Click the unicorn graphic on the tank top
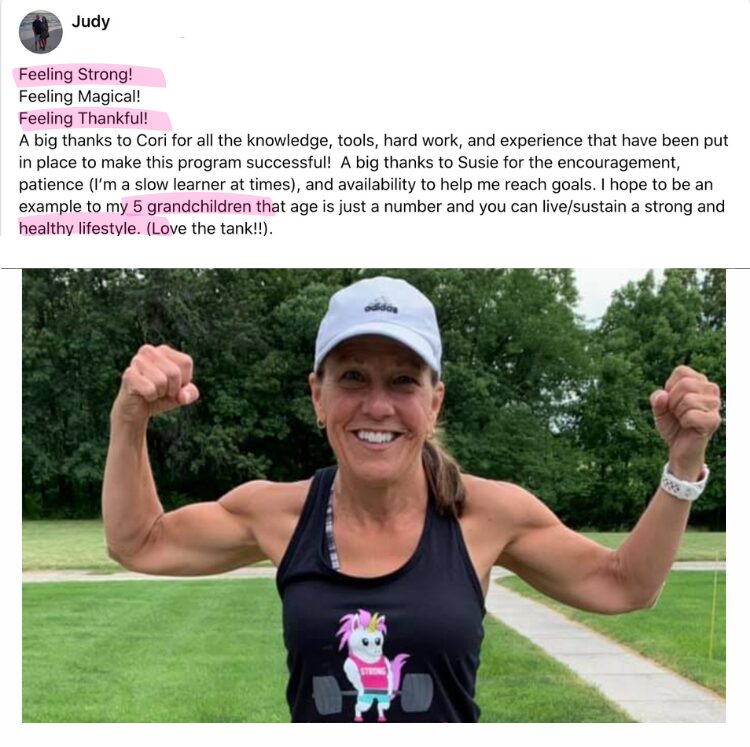The height and width of the screenshot is (747, 750). click(x=373, y=664)
